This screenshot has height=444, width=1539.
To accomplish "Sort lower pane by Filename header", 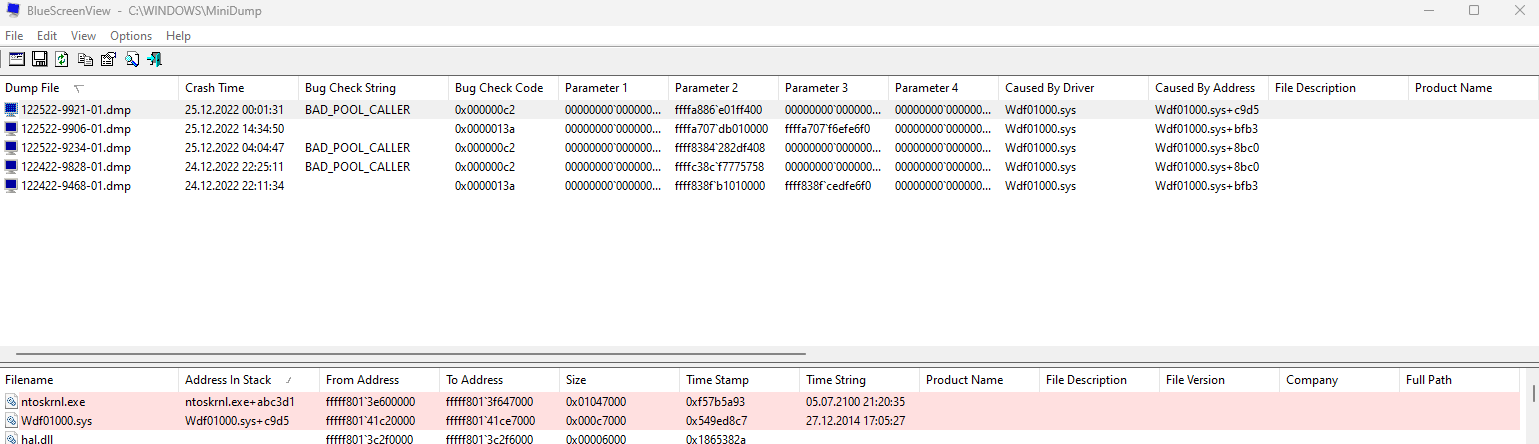I will click(x=89, y=380).
